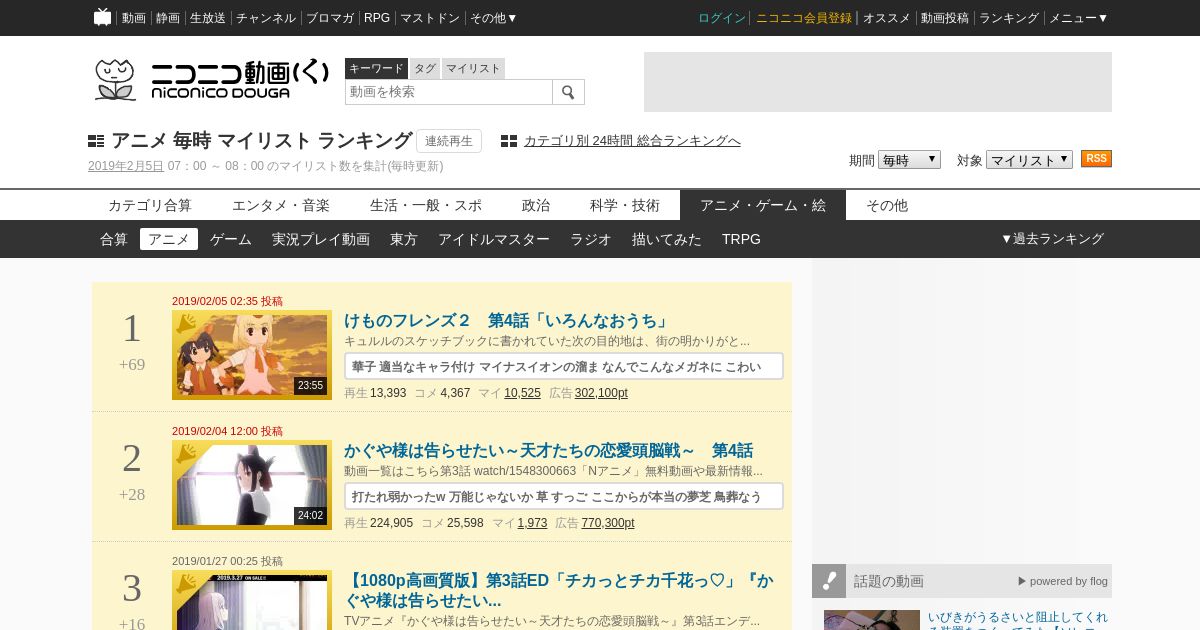
Task: Click into the 動画を検索 search field
Action: point(449,92)
